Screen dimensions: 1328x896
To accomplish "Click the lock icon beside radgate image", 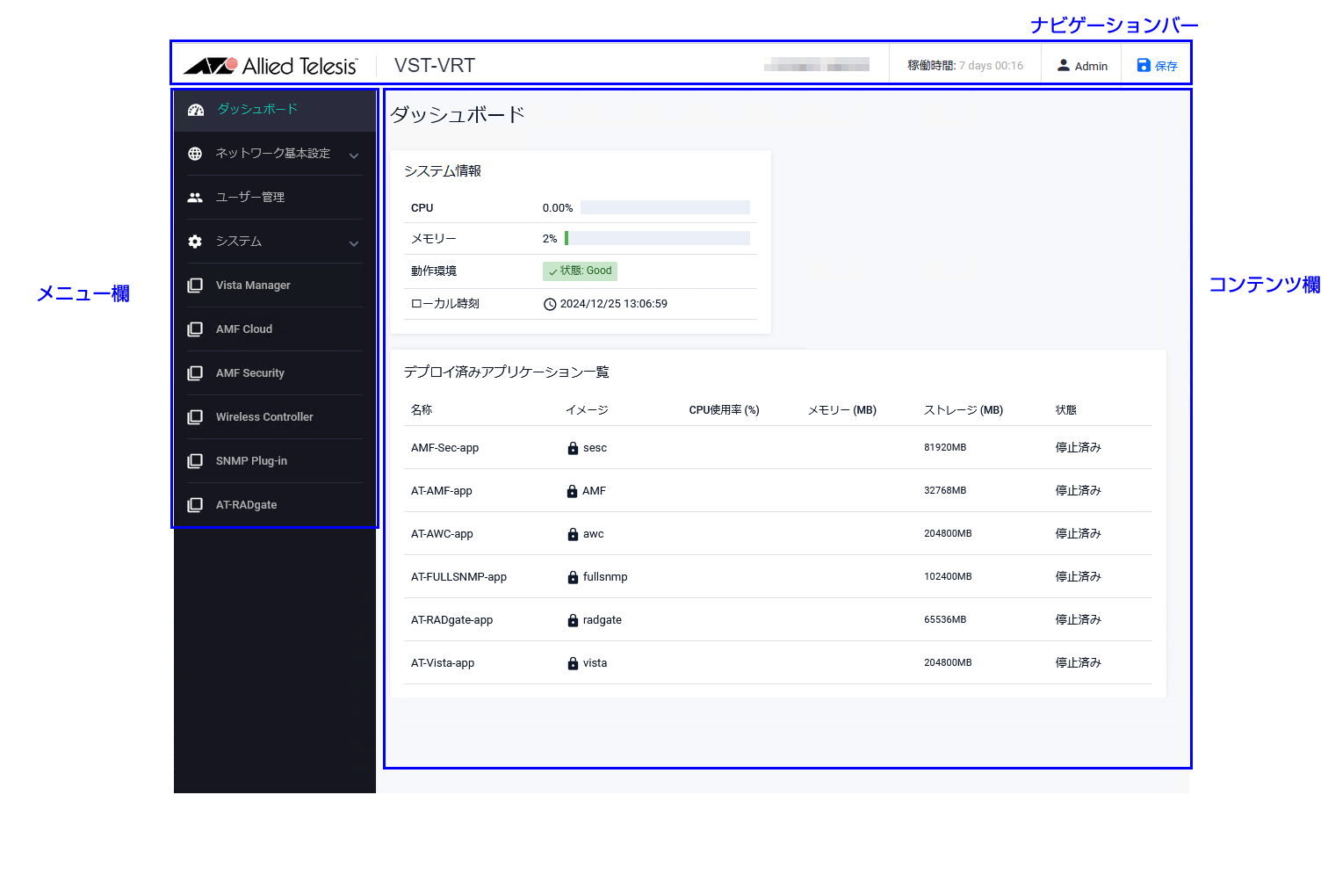I will pos(573,620).
